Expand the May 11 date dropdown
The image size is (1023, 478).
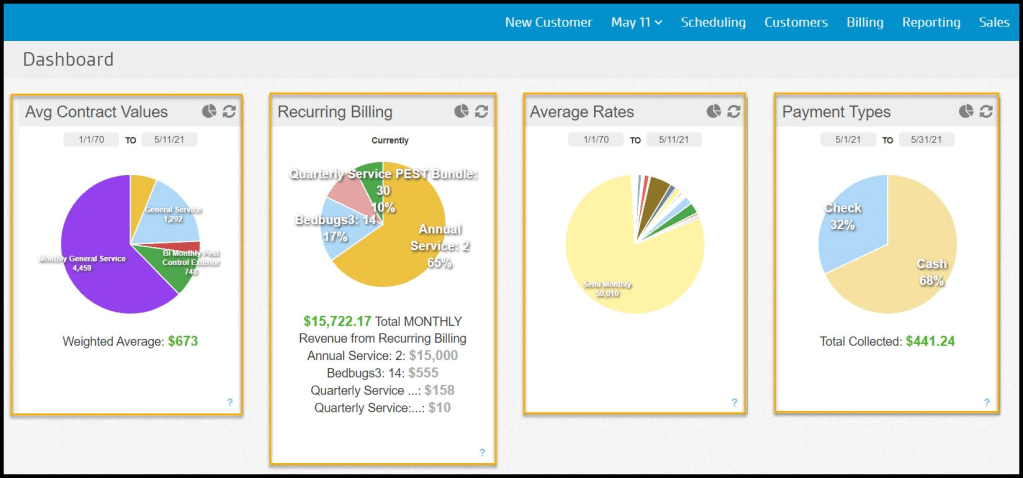point(636,22)
